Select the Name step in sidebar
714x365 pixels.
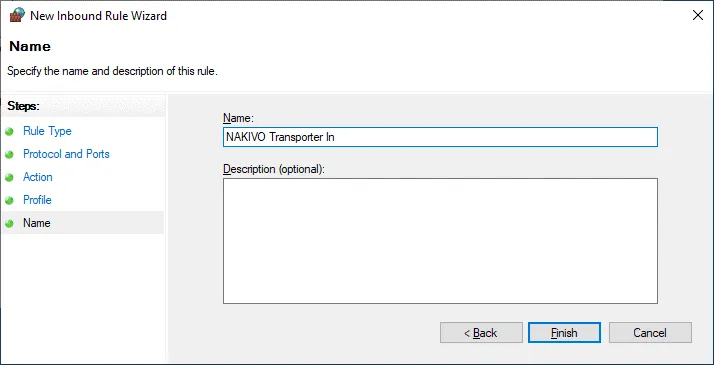coord(36,223)
